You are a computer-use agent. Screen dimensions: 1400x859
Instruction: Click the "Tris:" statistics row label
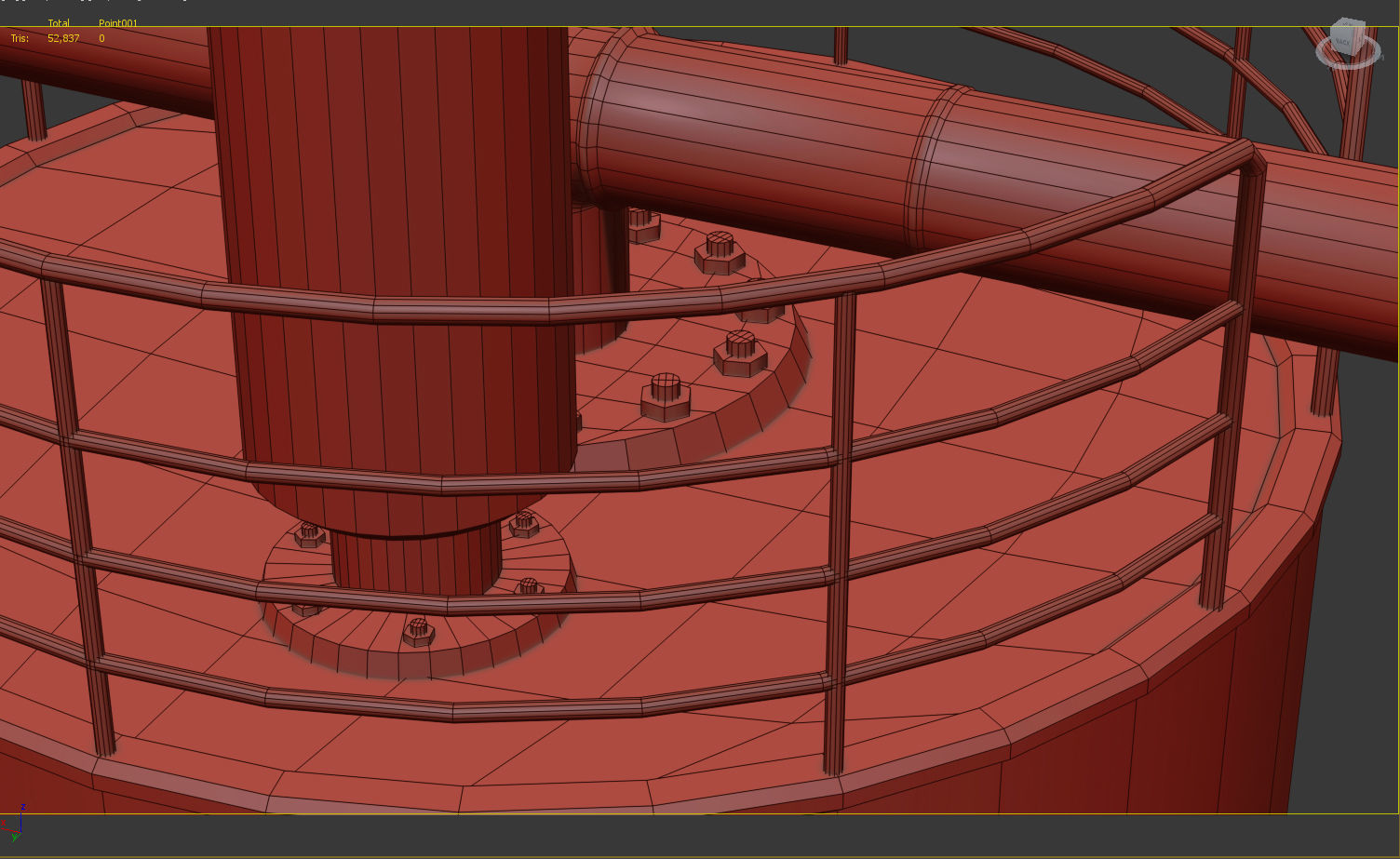click(x=20, y=38)
